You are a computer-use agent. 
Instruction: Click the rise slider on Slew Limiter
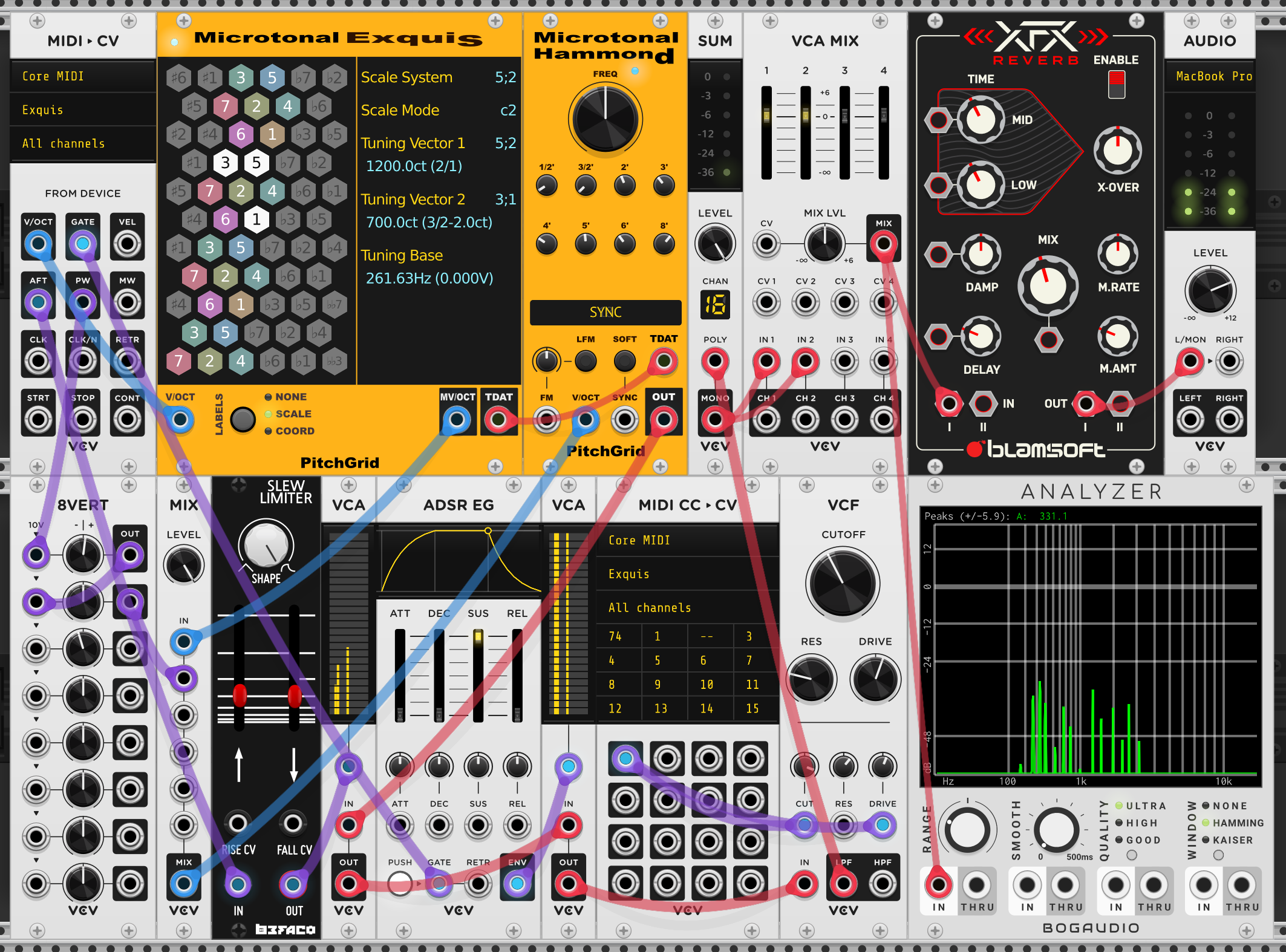(x=240, y=668)
